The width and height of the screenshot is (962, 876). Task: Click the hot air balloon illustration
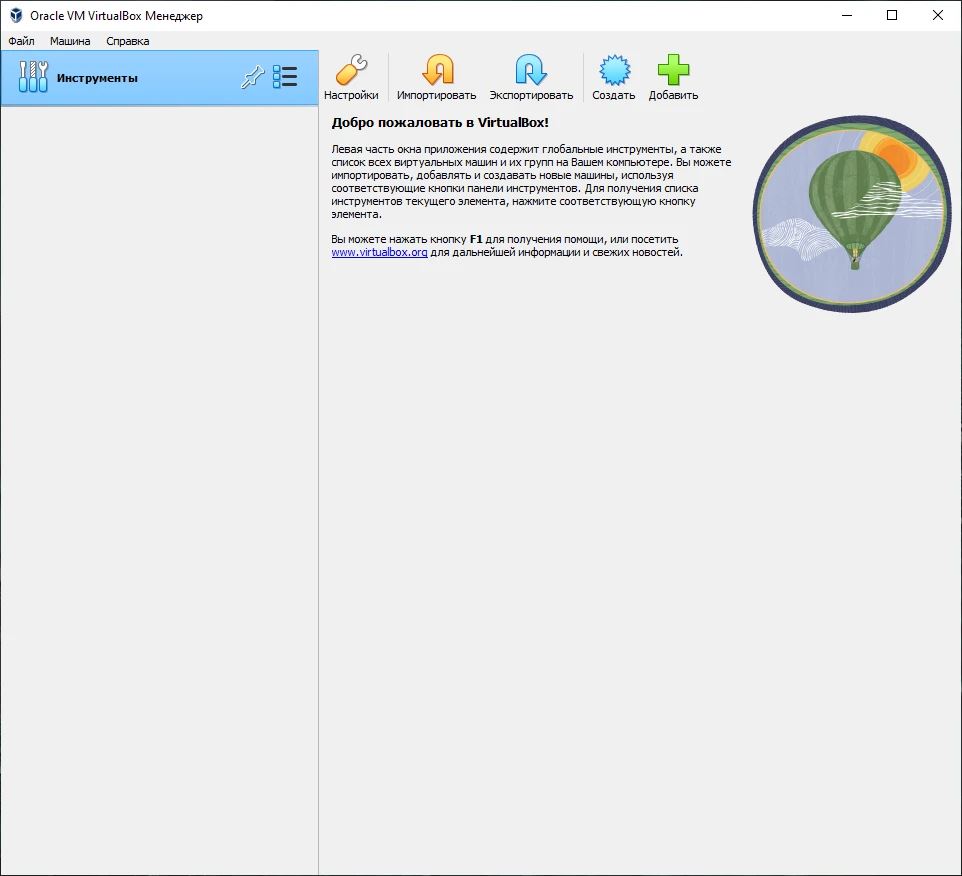[x=849, y=213]
